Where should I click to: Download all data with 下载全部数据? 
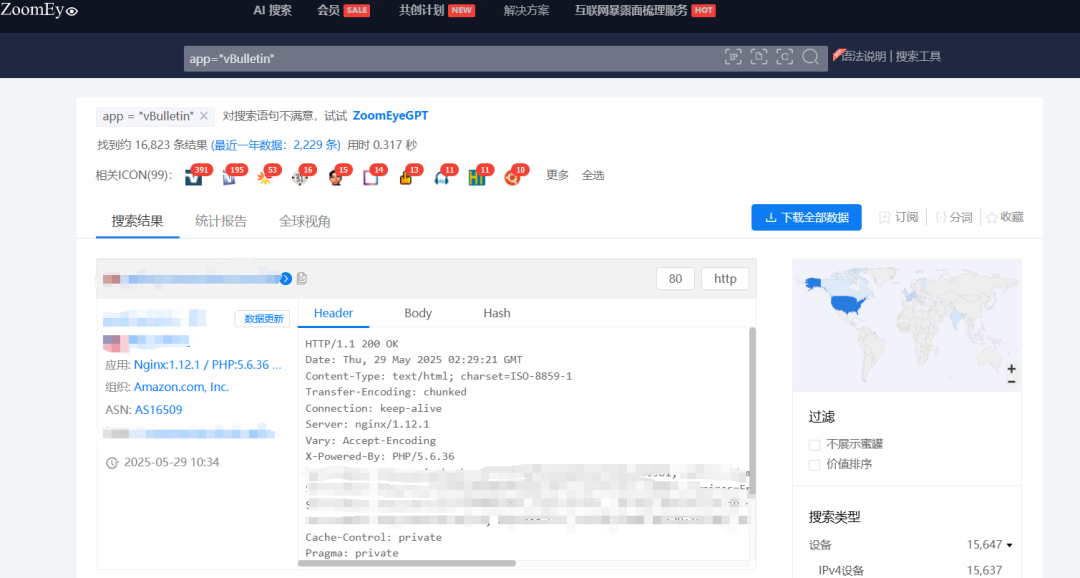pyautogui.click(x=807, y=217)
